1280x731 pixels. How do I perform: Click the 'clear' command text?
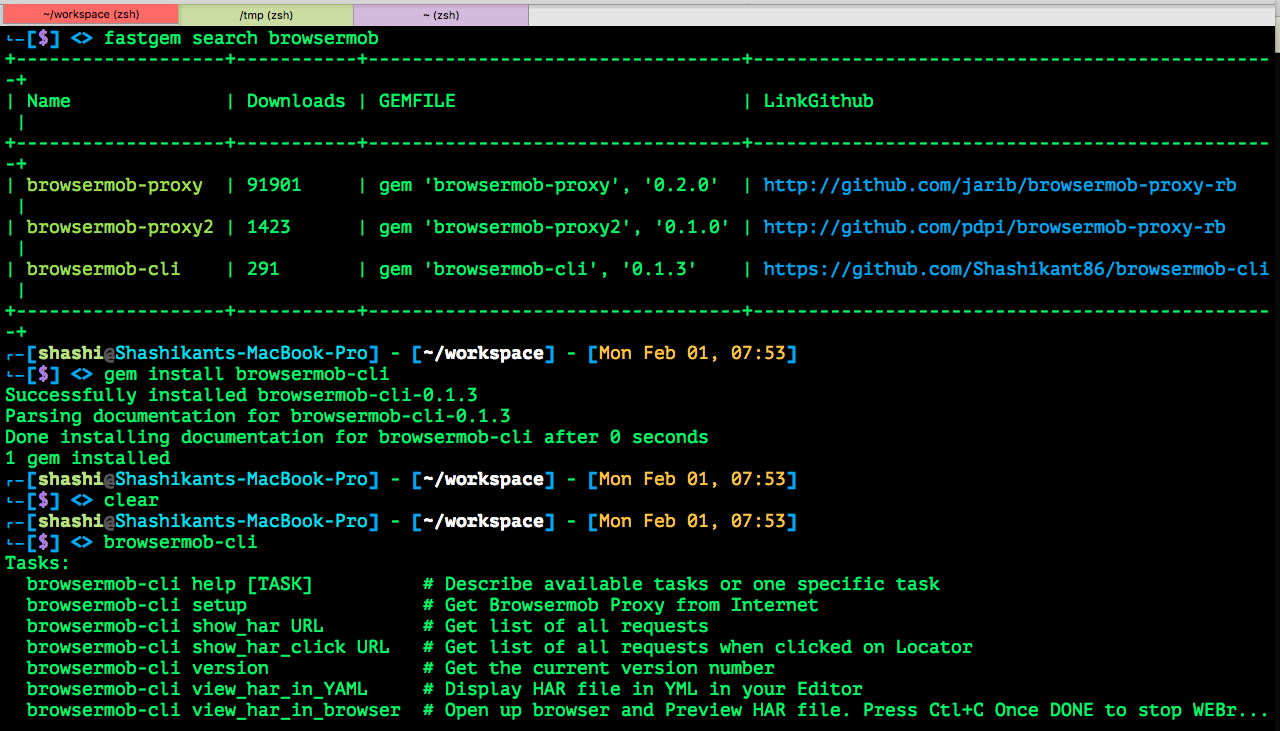(x=131, y=500)
